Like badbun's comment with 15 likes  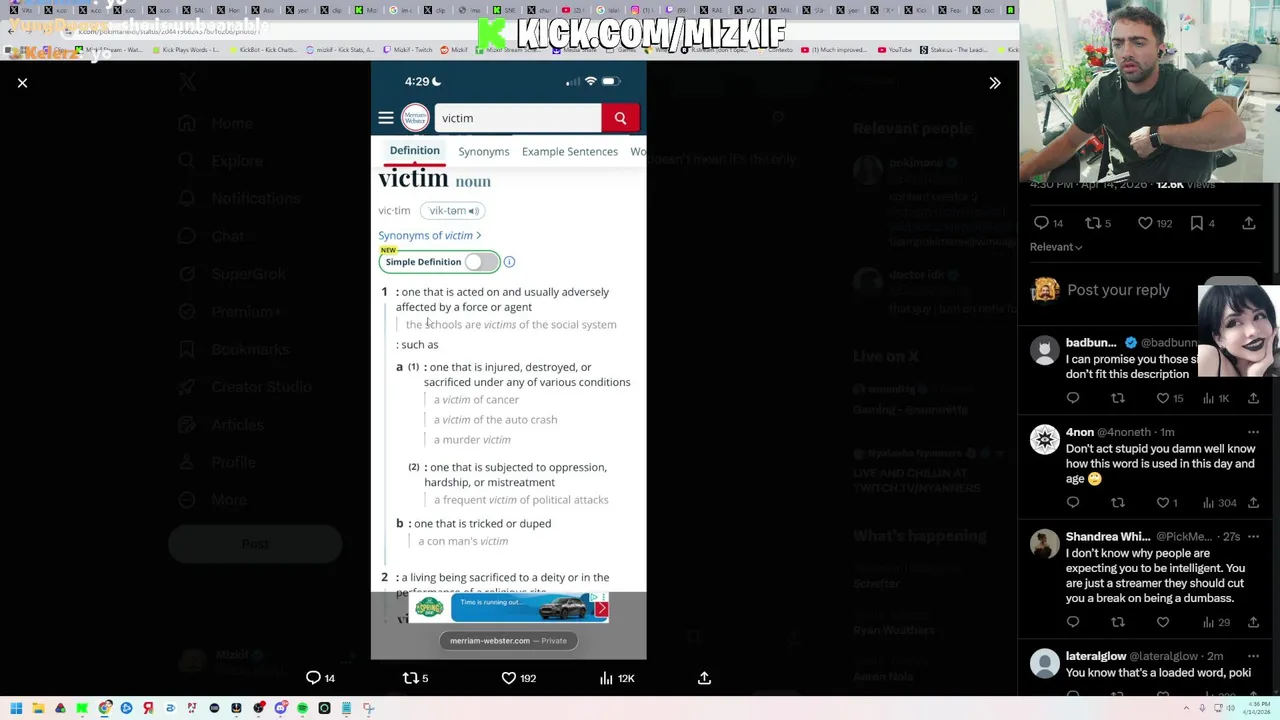(x=1169, y=398)
